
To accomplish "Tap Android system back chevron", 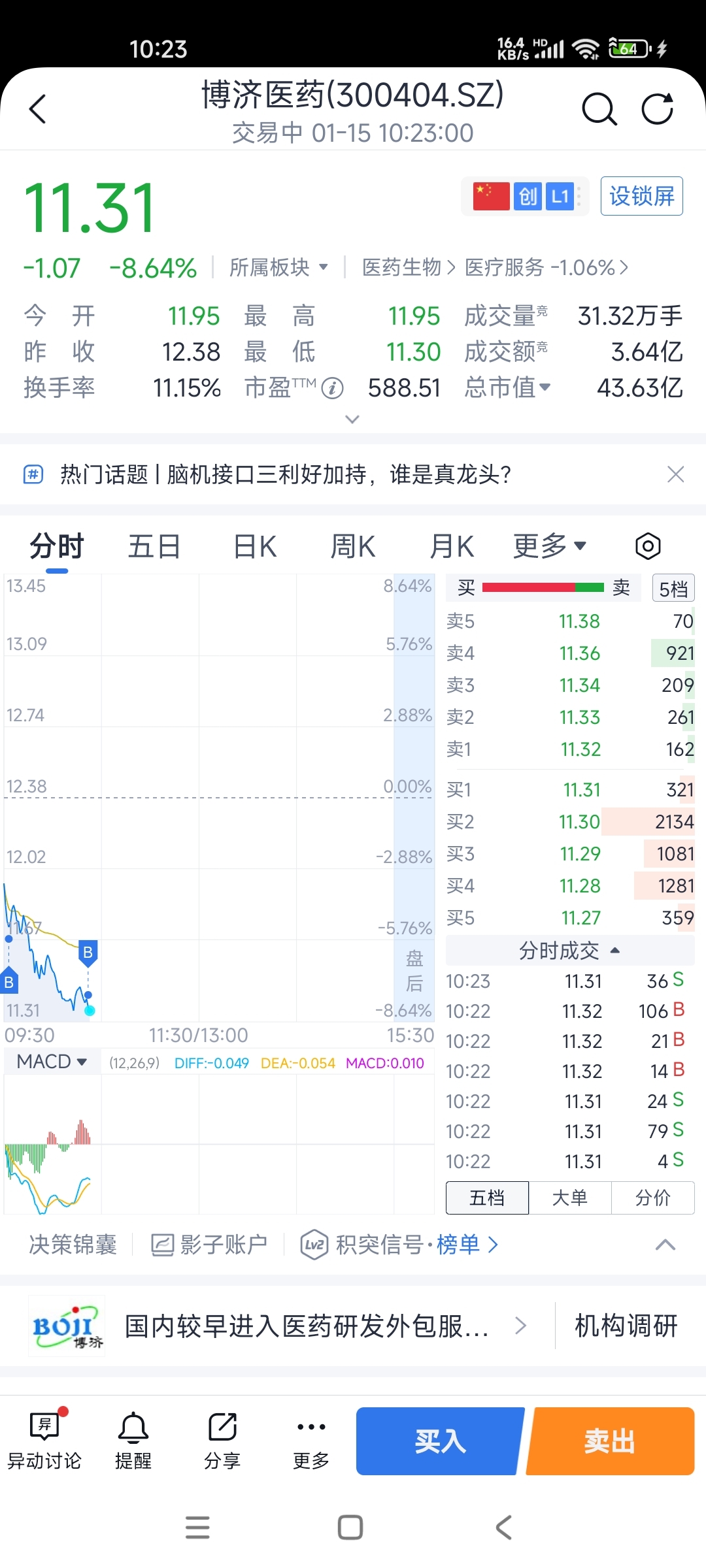I will (503, 1527).
